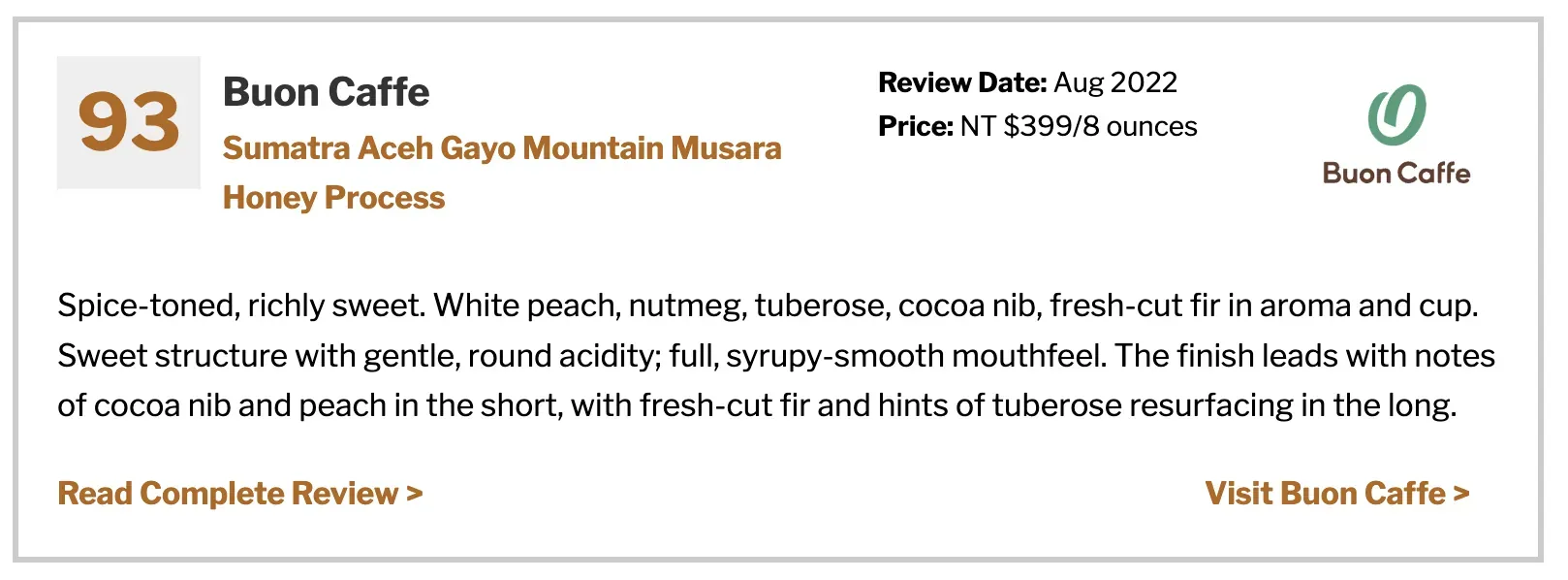Open the Read Complete Review link
This screenshot has height=580, width=1568.
click(x=240, y=493)
